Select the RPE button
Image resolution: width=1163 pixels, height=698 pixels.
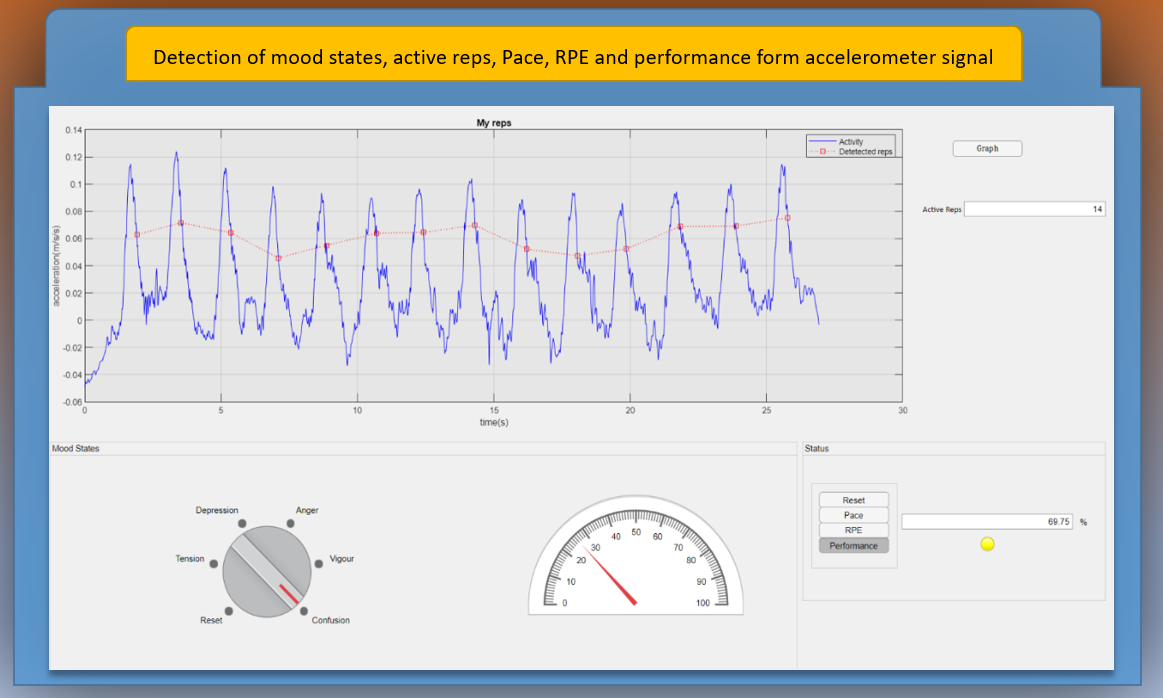click(x=853, y=530)
